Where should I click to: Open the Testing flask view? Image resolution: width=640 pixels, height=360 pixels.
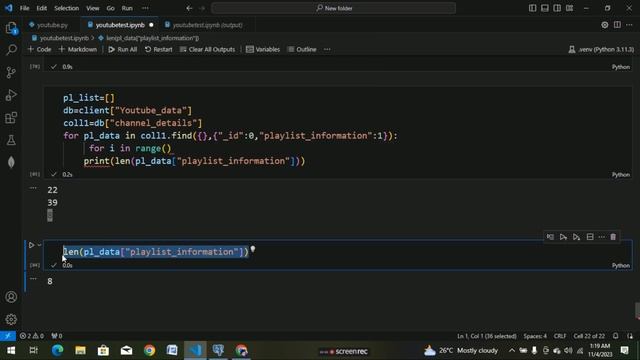(x=11, y=140)
